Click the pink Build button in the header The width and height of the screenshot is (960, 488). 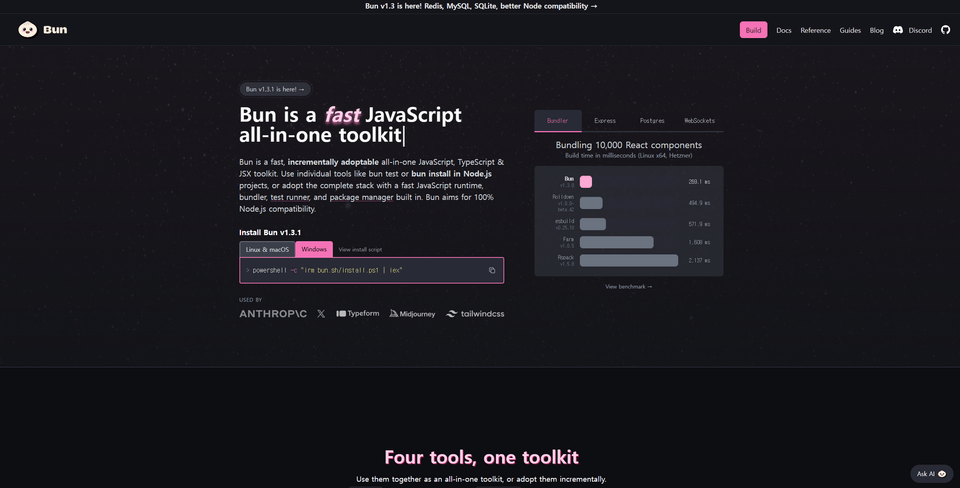753,30
